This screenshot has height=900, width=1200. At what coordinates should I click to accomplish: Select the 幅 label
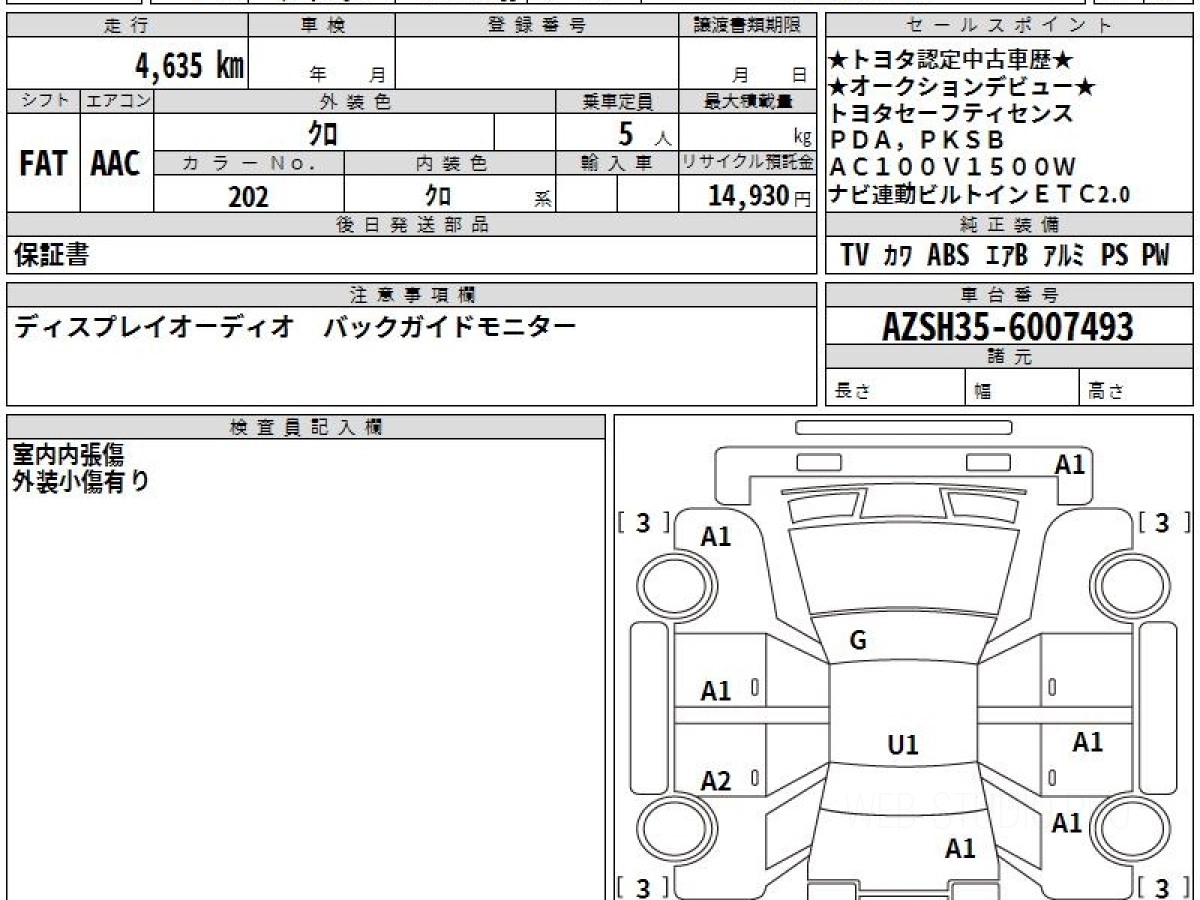point(982,392)
